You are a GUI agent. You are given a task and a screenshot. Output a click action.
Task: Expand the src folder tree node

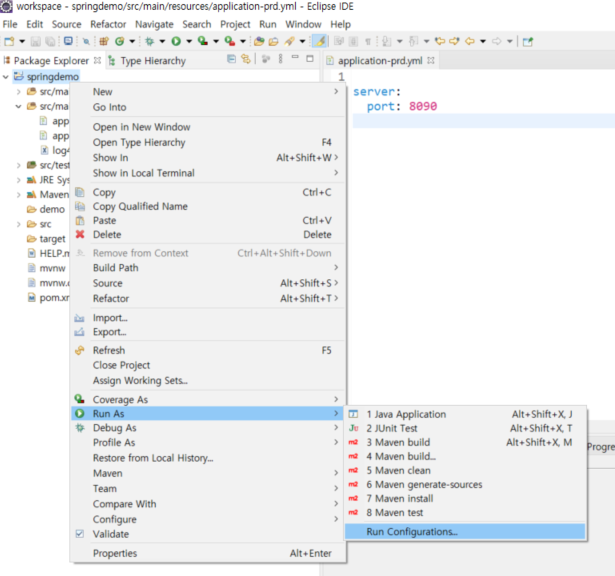tap(18, 224)
